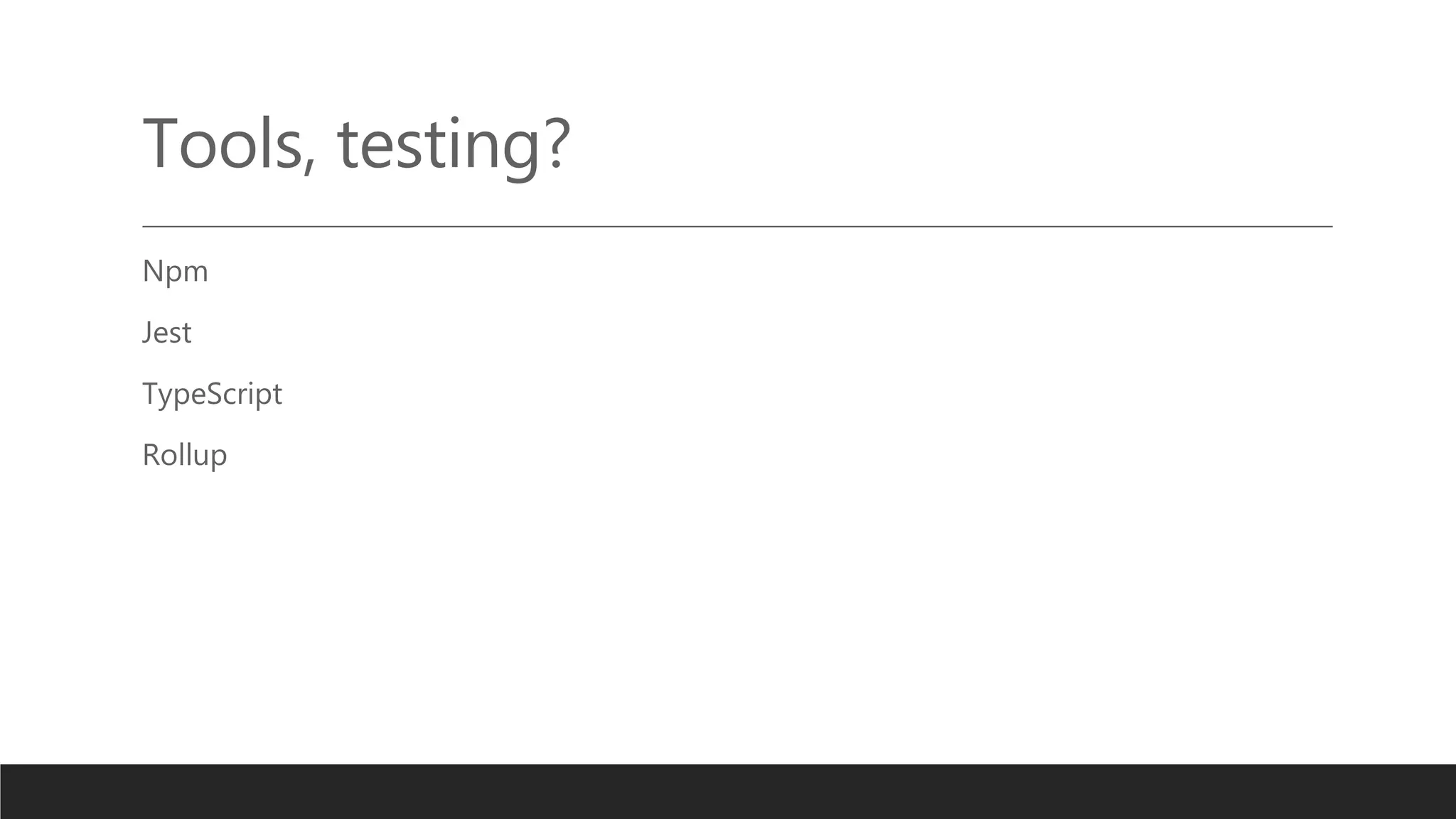Click the capital "N" in Npm
The width and height of the screenshot is (1456, 819).
click(151, 272)
